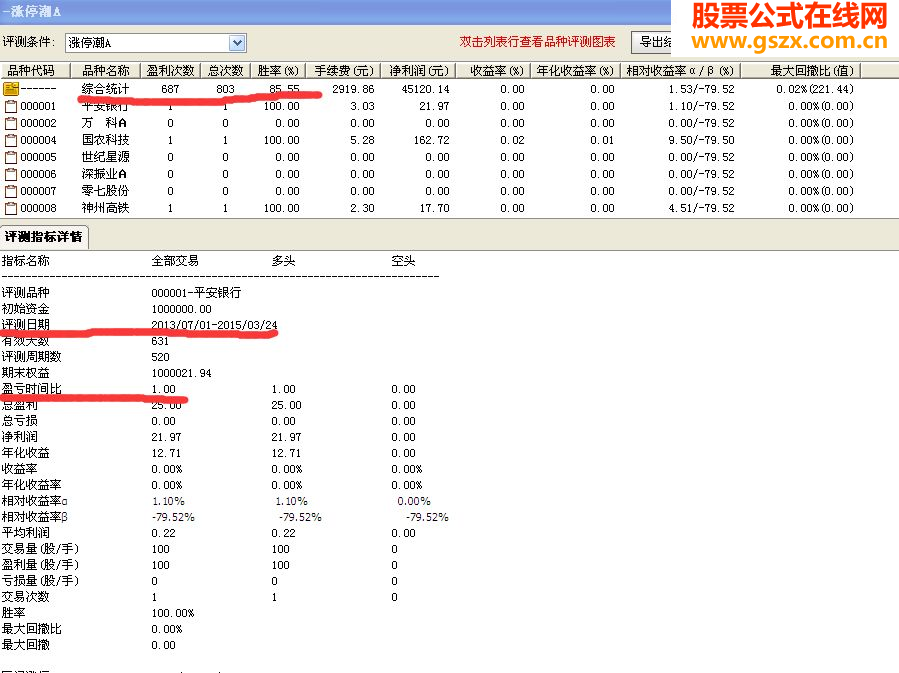Click initial capital value 1000000.00

coord(181,309)
